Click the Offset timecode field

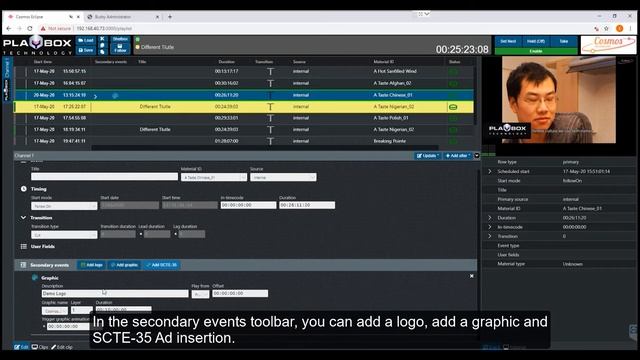240,293
